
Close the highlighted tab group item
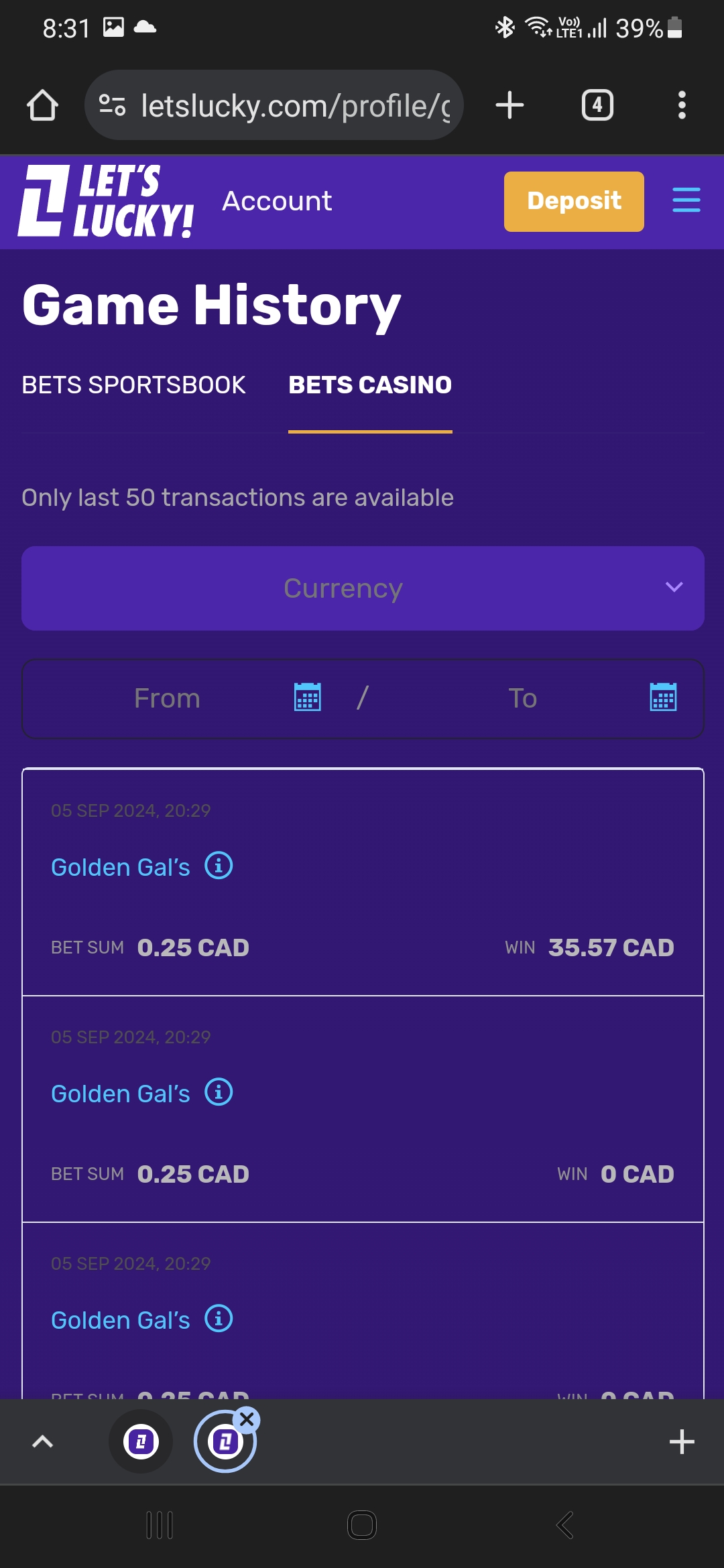click(247, 1419)
